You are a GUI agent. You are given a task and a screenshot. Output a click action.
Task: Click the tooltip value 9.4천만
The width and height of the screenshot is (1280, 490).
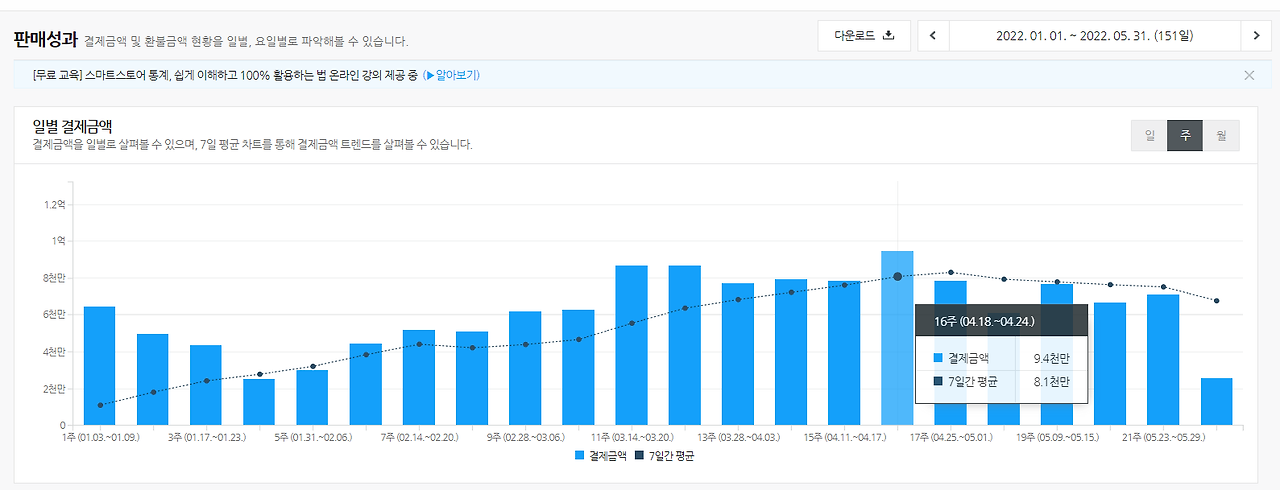pos(1051,357)
